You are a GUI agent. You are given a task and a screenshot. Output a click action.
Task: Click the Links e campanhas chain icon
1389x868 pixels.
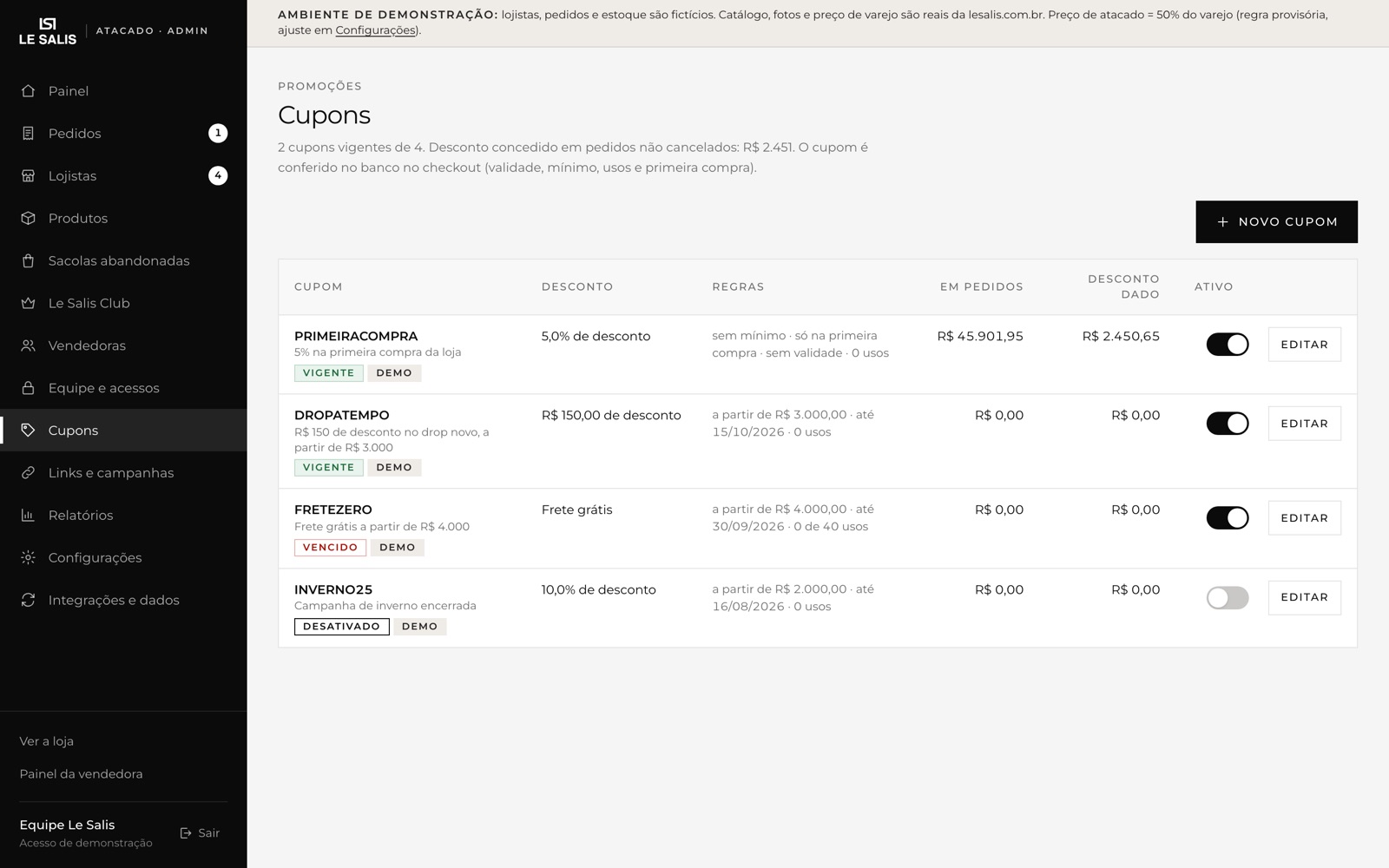pyautogui.click(x=28, y=473)
